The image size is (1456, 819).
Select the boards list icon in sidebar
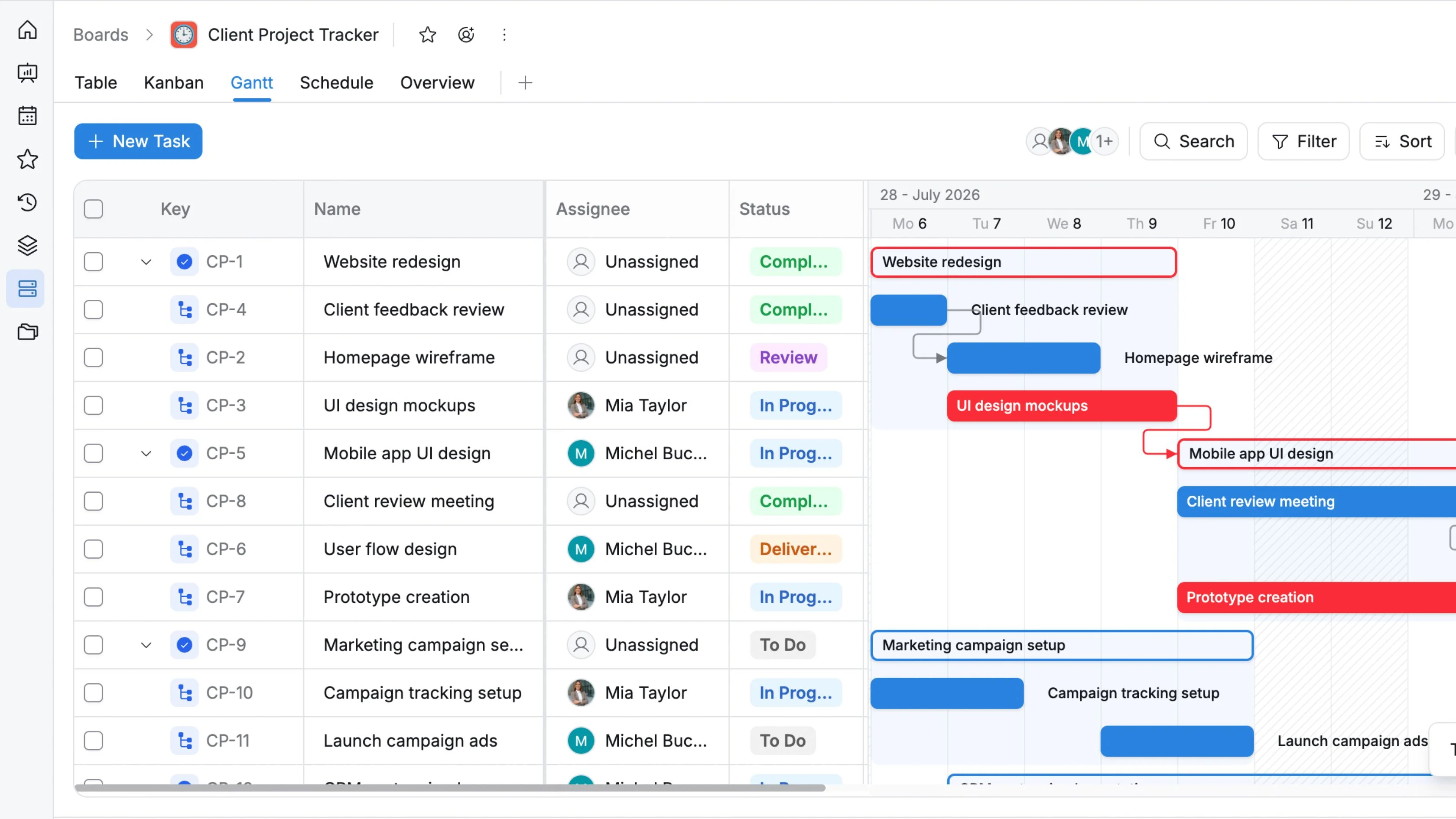(x=27, y=288)
